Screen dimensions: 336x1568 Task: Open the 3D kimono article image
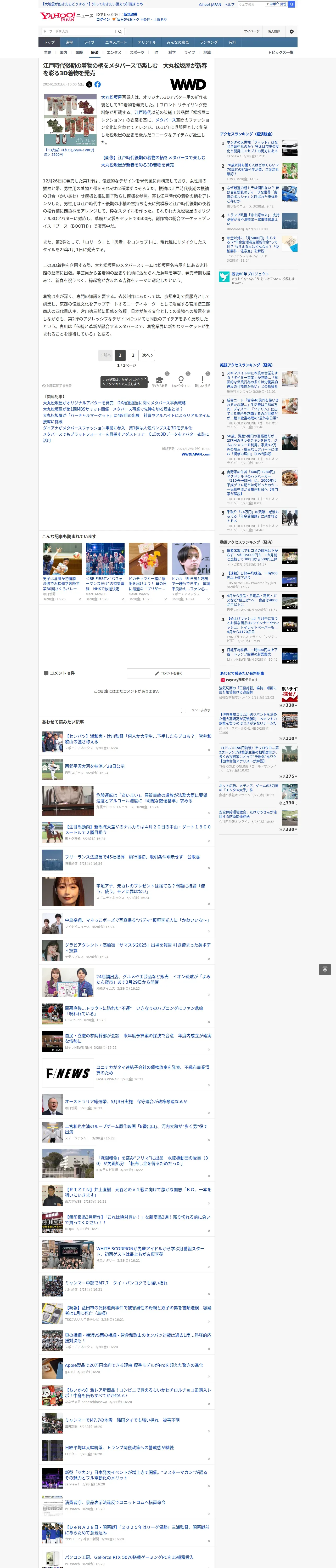coord(70,120)
